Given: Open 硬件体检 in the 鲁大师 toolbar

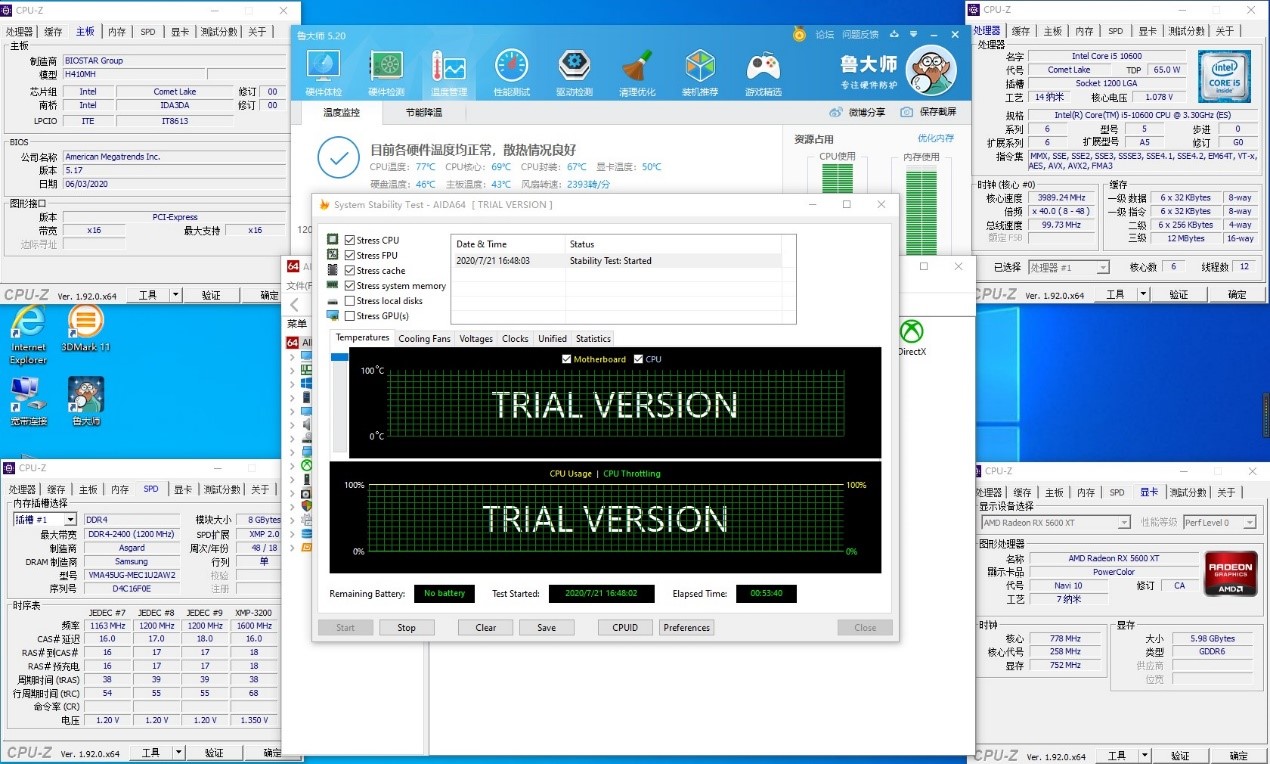Looking at the screenshot, I should coord(323,73).
